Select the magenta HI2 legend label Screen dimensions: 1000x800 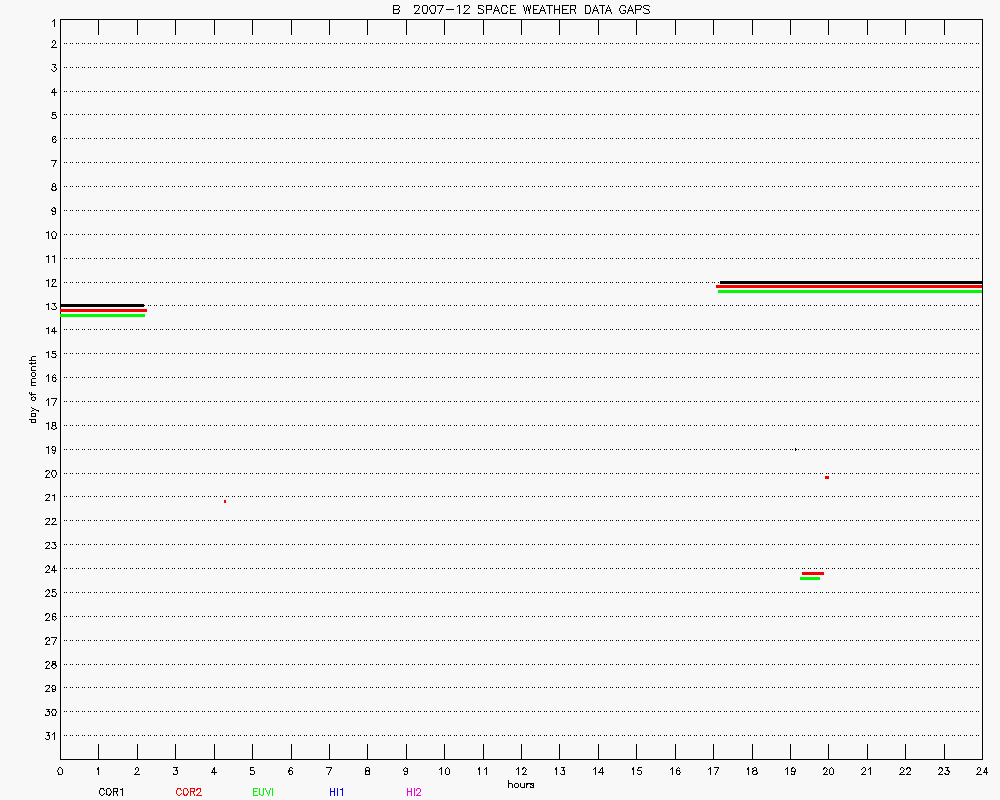[414, 792]
